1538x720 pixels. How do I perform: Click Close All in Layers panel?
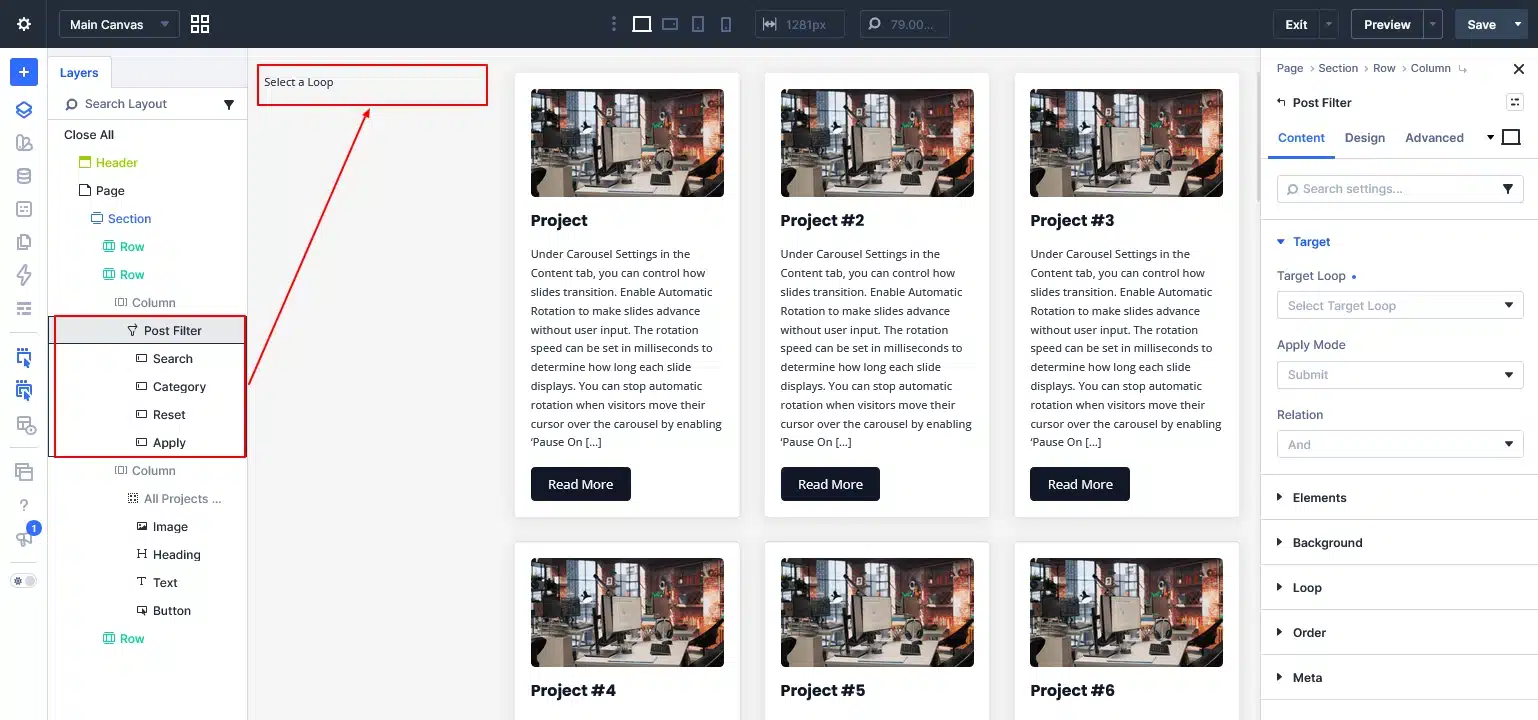(89, 135)
